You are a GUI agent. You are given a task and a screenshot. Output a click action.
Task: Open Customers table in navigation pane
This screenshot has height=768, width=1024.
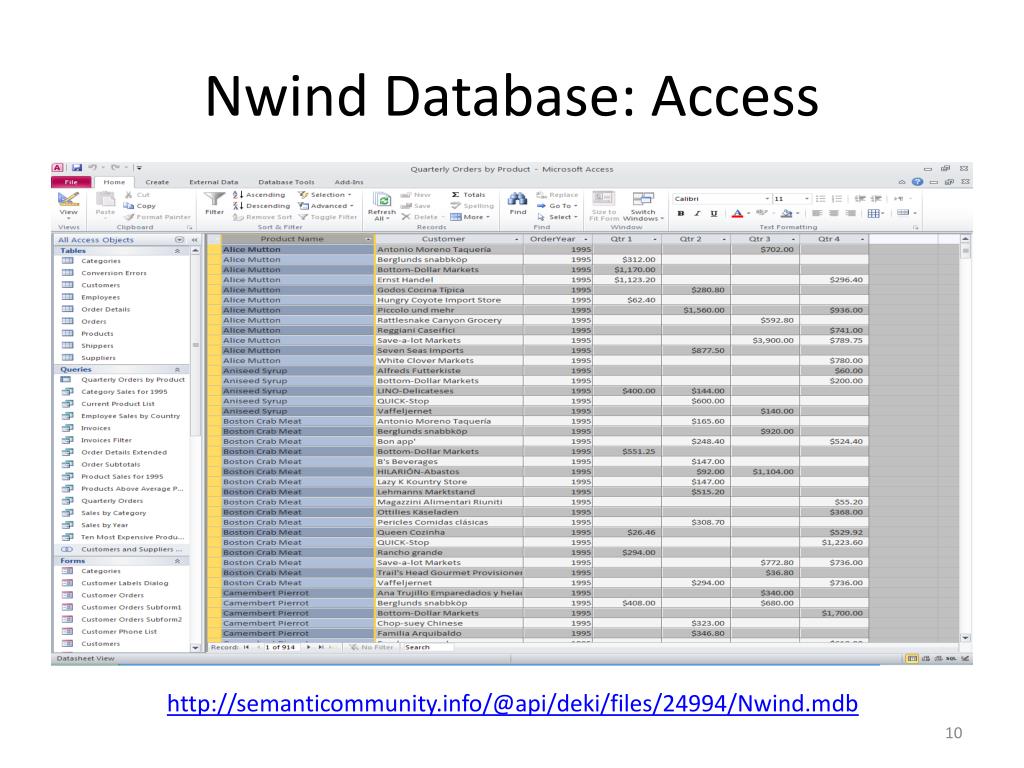(x=100, y=285)
